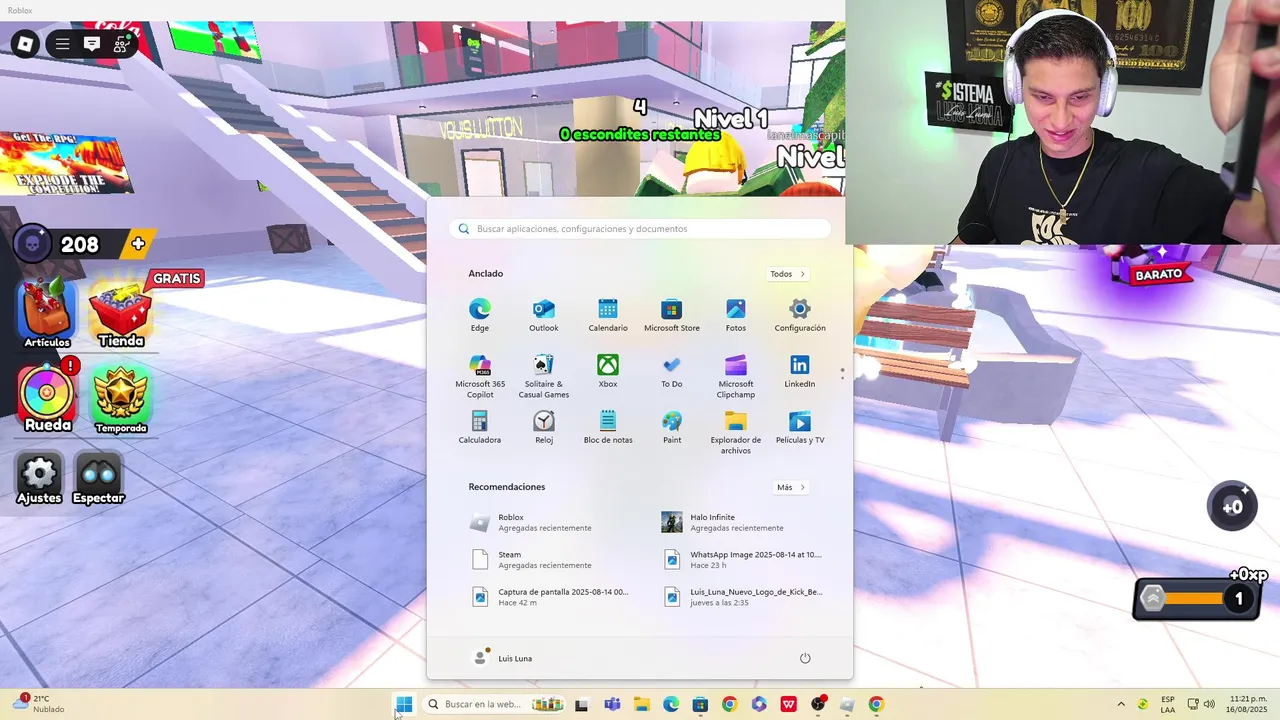The image size is (1280, 720).
Task: Open LinkedIn from pinned apps
Action: [x=800, y=371]
